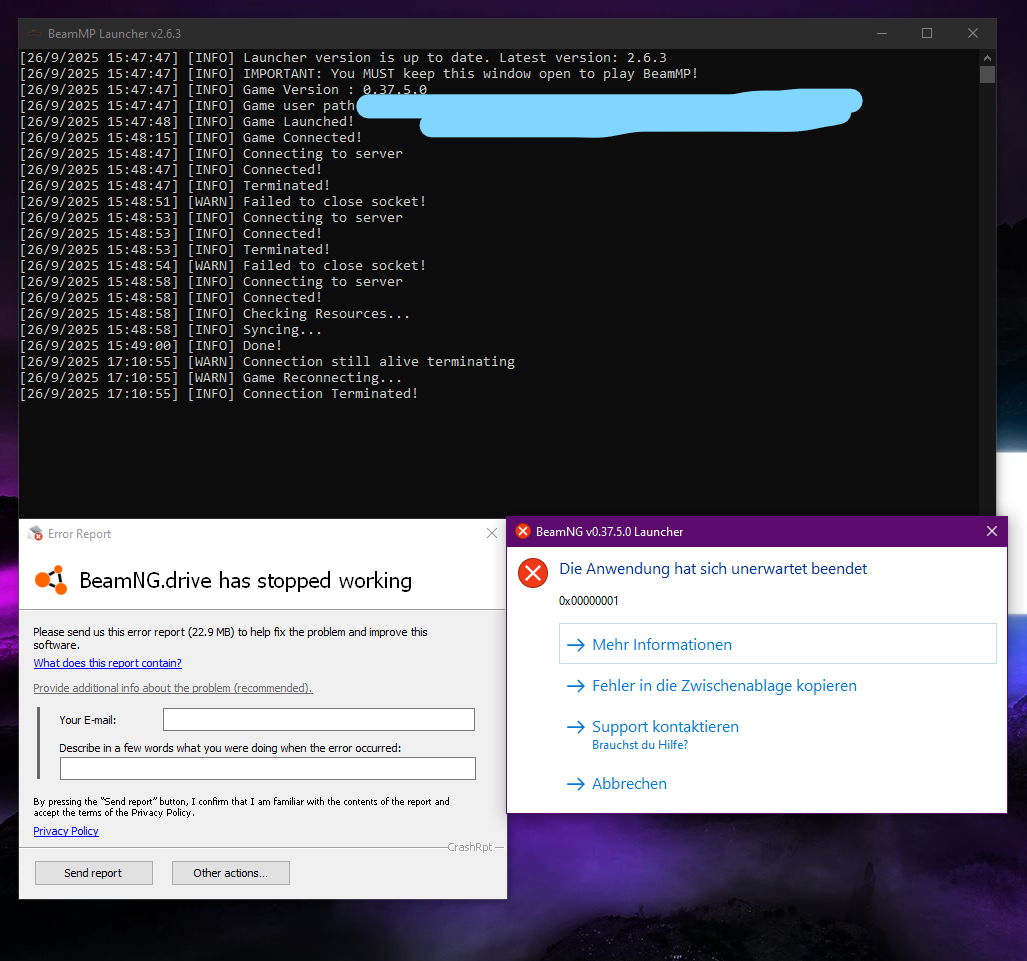Click Send report button

pos(94,873)
